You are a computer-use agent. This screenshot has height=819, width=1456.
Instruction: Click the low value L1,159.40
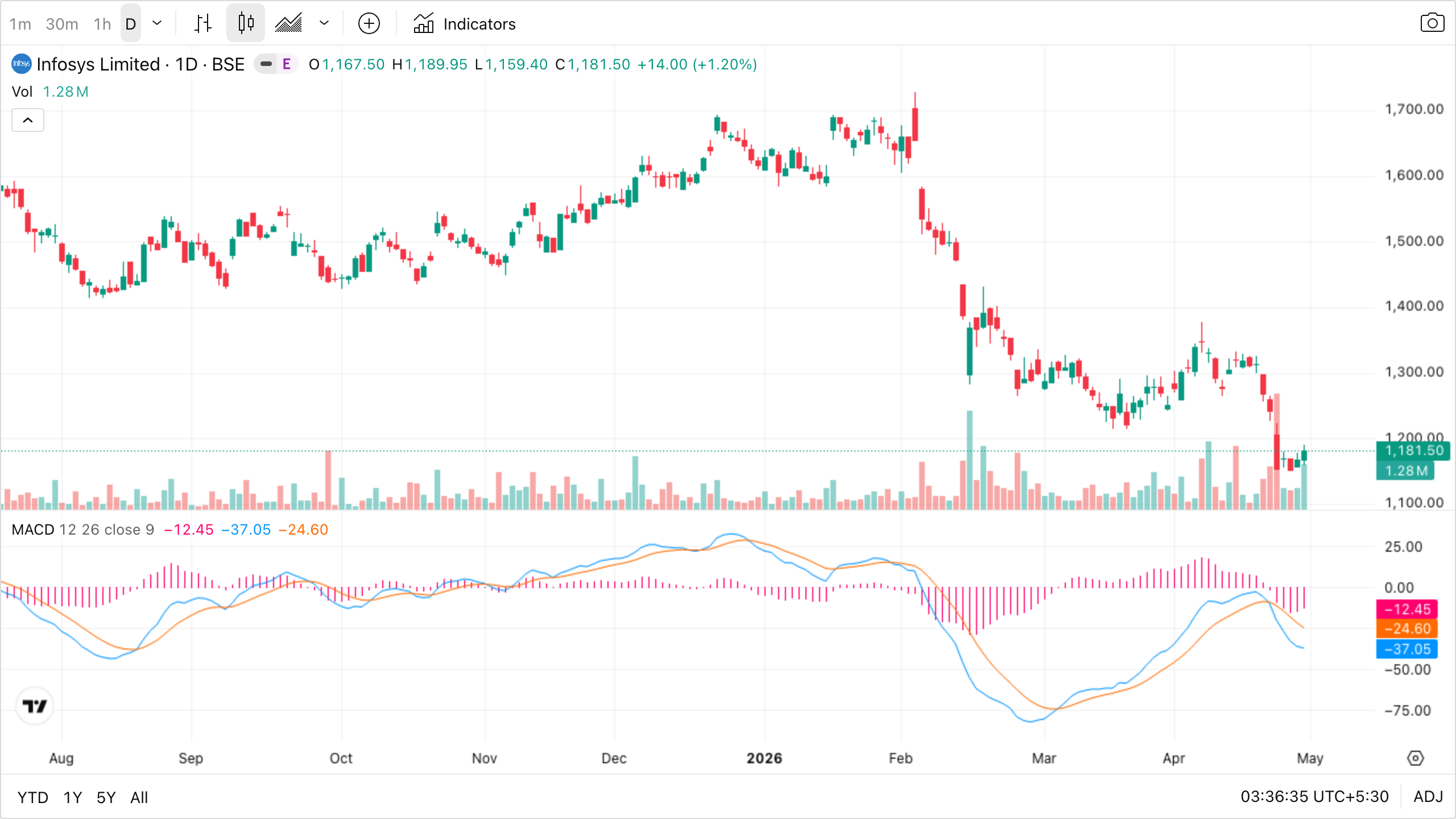(511, 64)
